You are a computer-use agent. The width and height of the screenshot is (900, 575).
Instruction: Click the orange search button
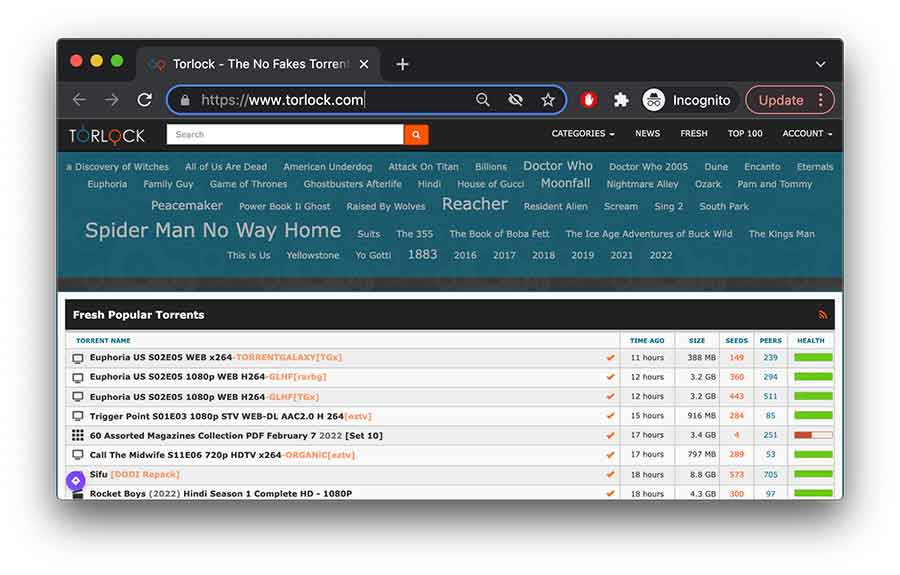point(416,134)
